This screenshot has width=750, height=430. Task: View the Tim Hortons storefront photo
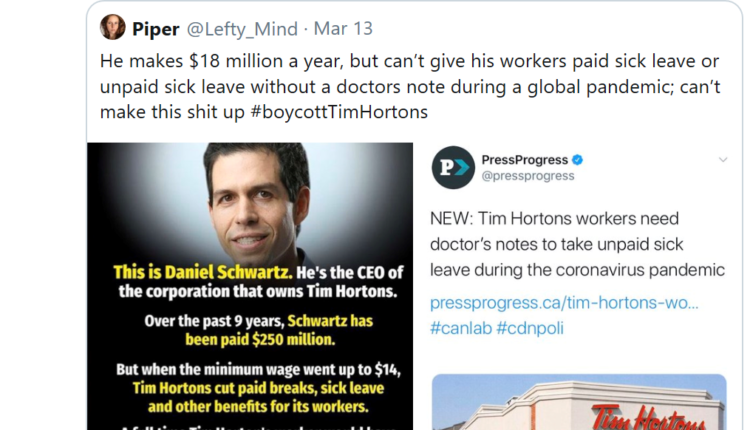click(580, 405)
